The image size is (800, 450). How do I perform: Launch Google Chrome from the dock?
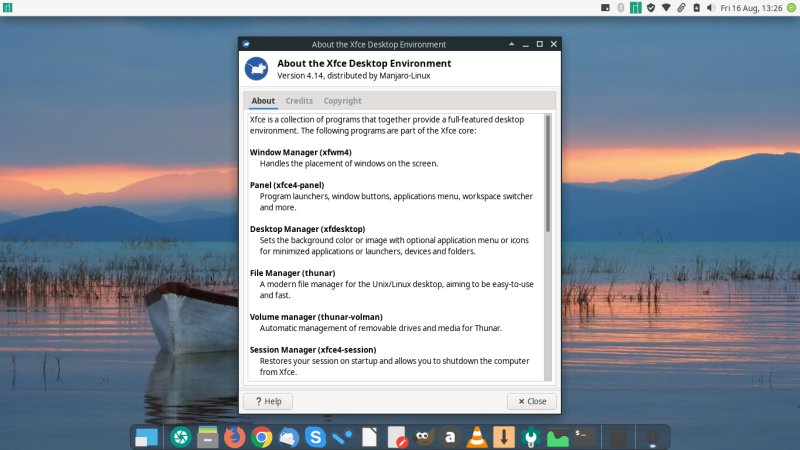click(x=262, y=437)
